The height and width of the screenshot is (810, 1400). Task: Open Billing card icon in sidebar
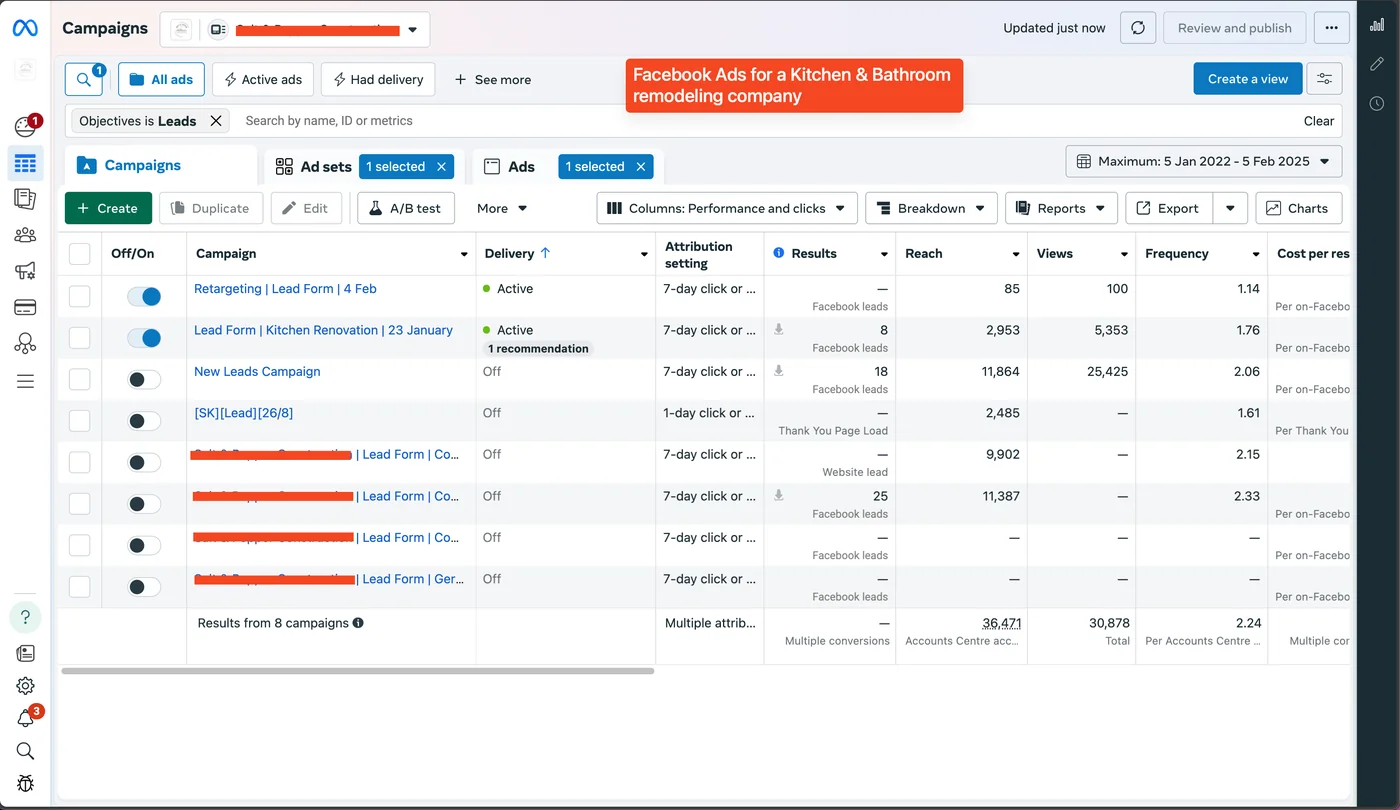pos(25,307)
